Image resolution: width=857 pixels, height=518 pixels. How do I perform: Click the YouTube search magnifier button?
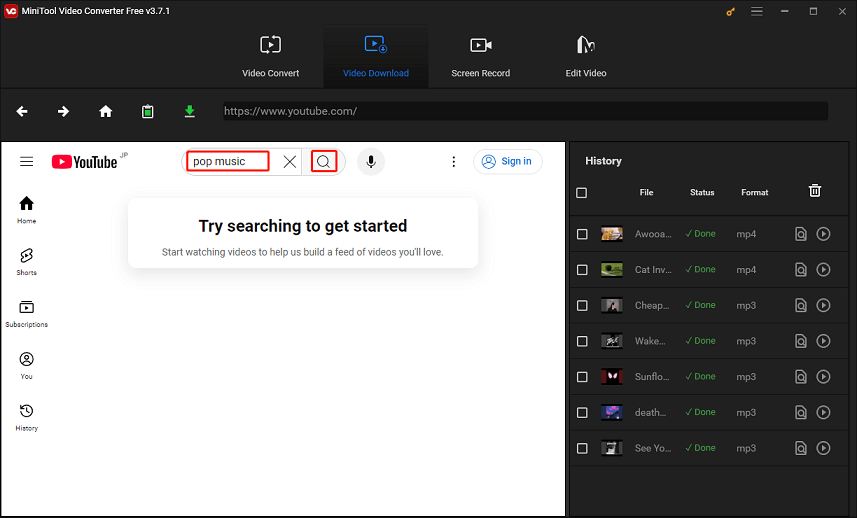(324, 162)
